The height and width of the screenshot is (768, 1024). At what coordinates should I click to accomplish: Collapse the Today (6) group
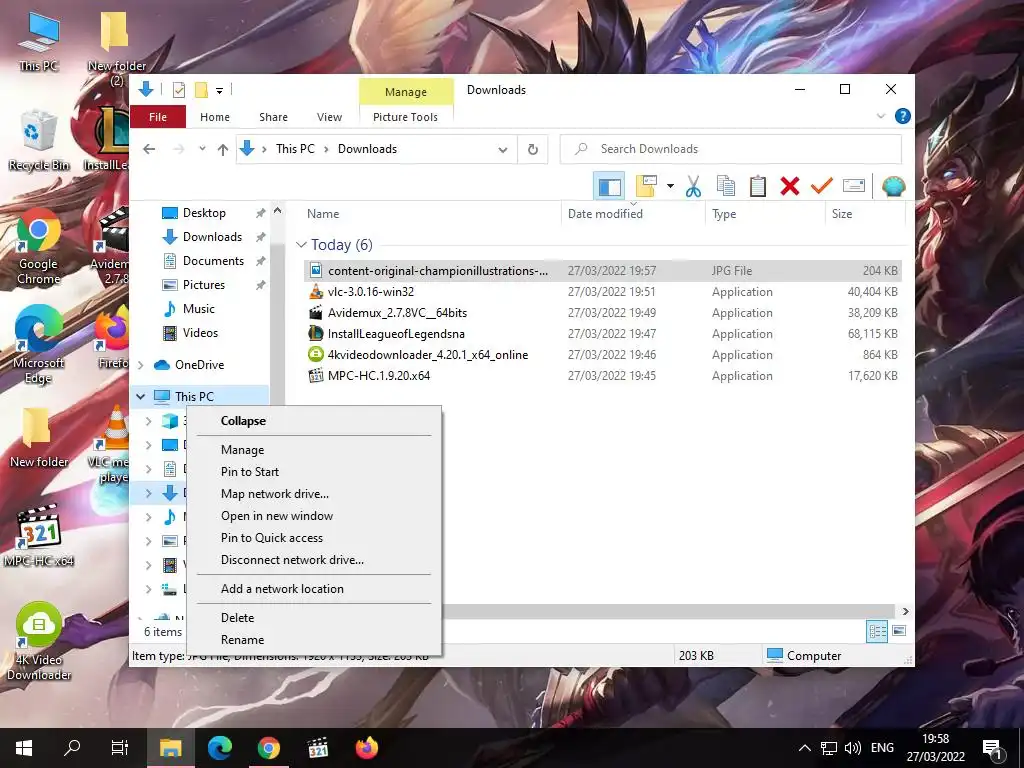(x=301, y=245)
